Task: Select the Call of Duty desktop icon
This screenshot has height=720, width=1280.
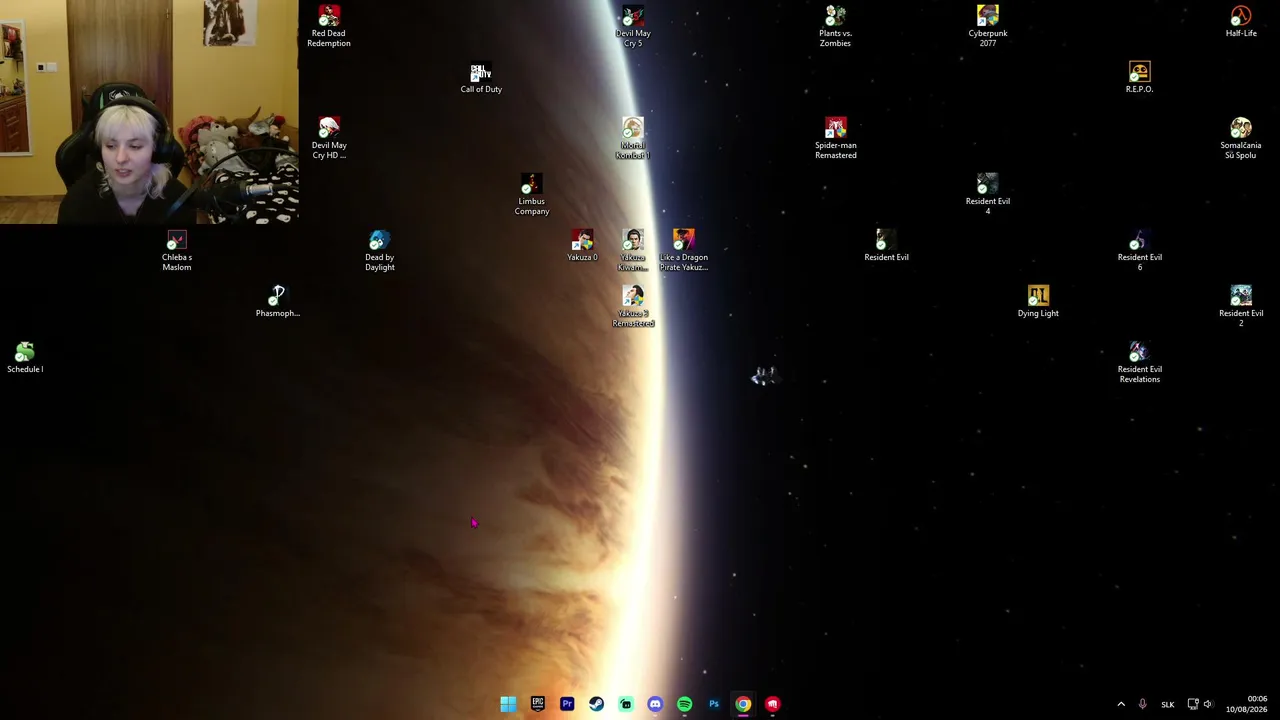Action: [x=481, y=78]
